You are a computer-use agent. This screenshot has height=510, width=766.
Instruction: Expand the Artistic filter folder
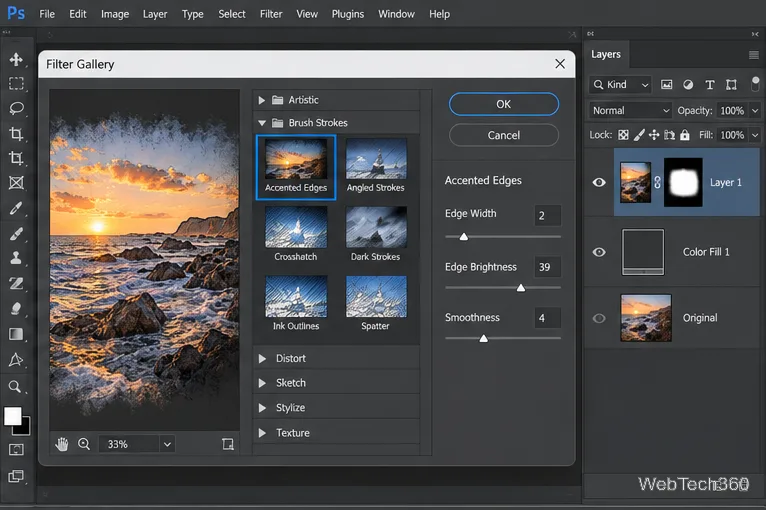click(262, 100)
